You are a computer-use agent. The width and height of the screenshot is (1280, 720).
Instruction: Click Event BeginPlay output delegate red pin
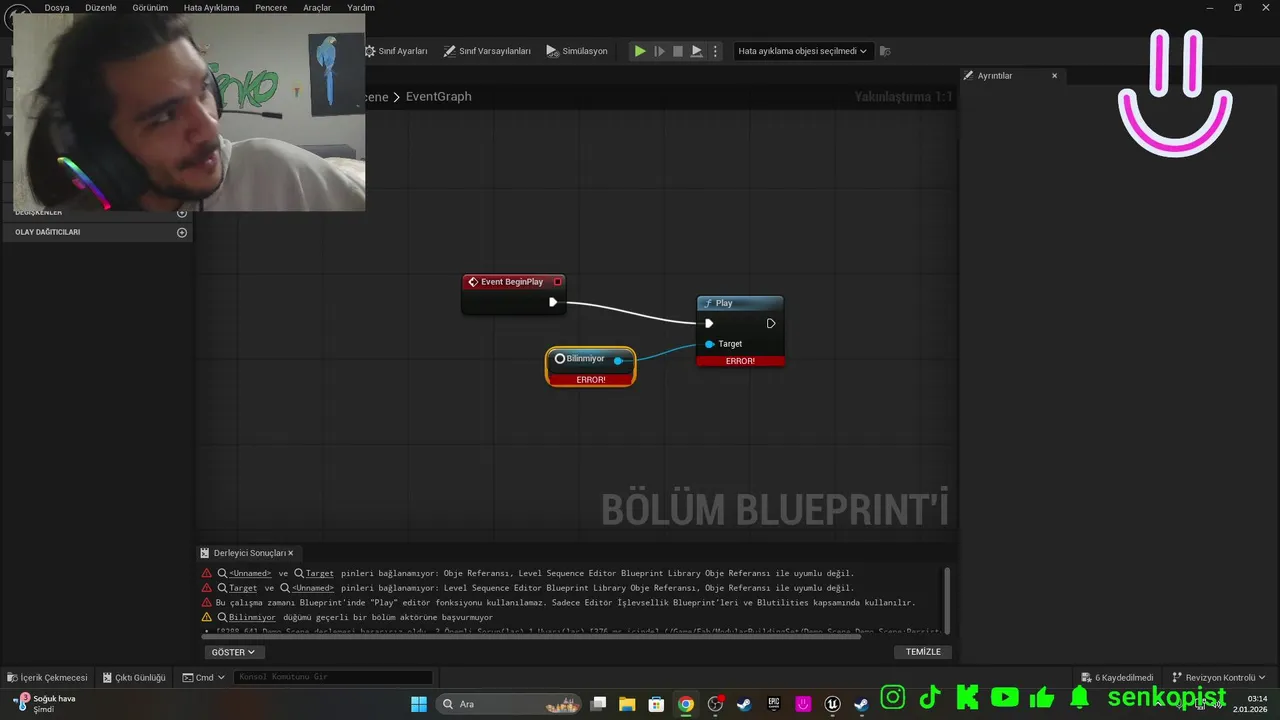[x=557, y=282]
